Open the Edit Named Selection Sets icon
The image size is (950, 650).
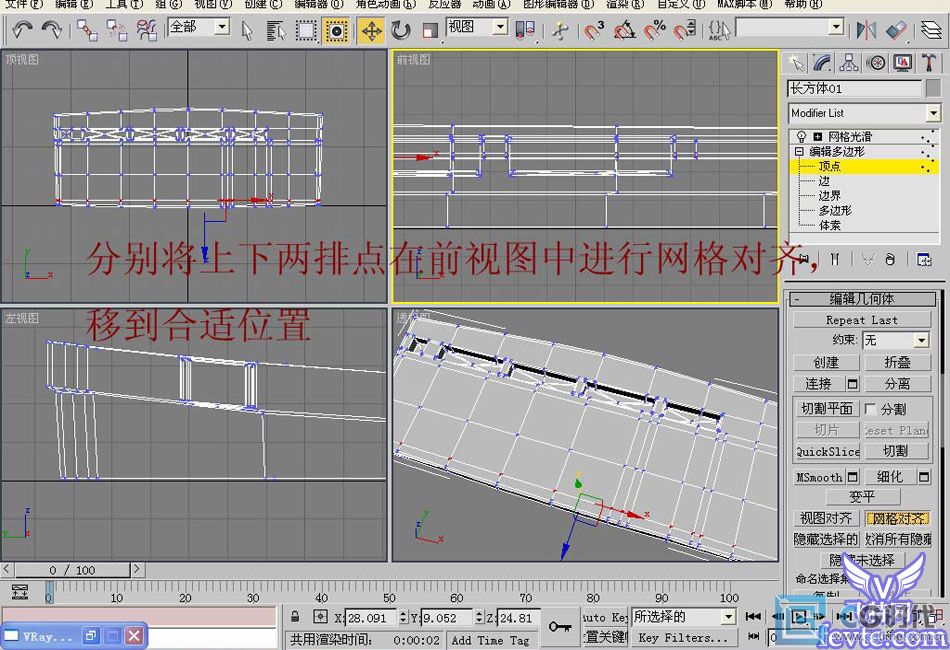[x=719, y=30]
